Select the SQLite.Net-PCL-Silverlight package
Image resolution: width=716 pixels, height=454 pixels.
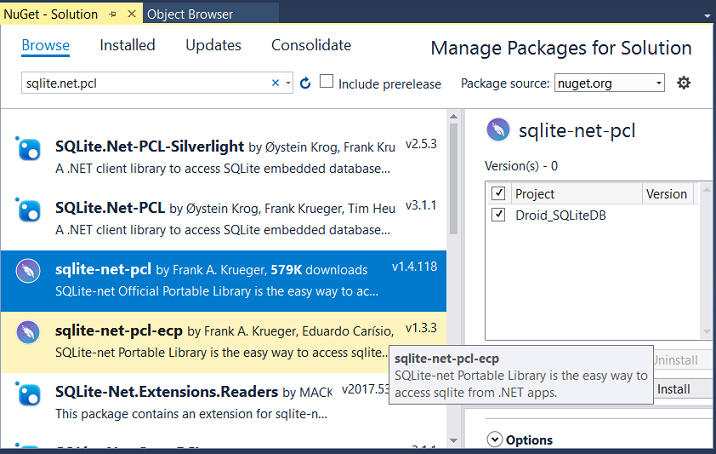click(149, 146)
